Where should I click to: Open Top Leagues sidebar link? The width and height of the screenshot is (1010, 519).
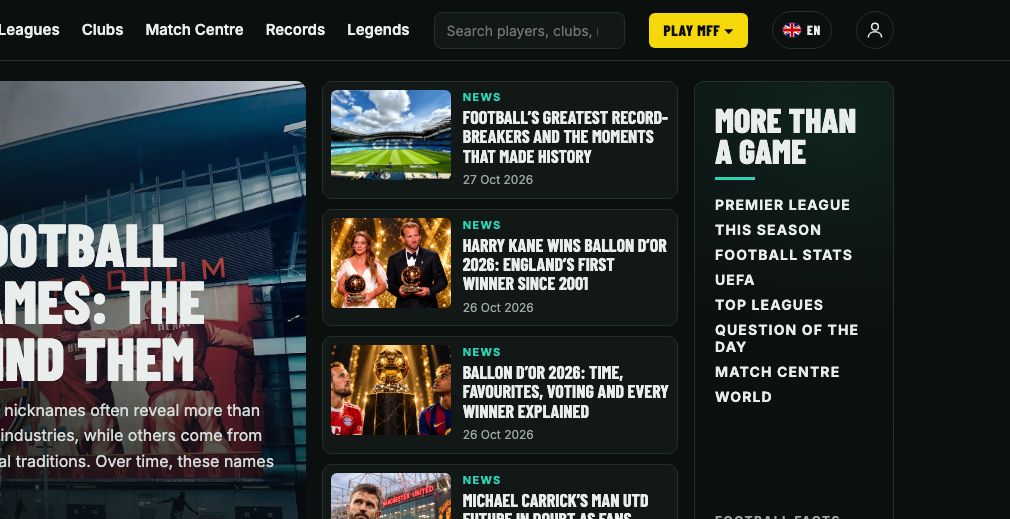click(769, 305)
